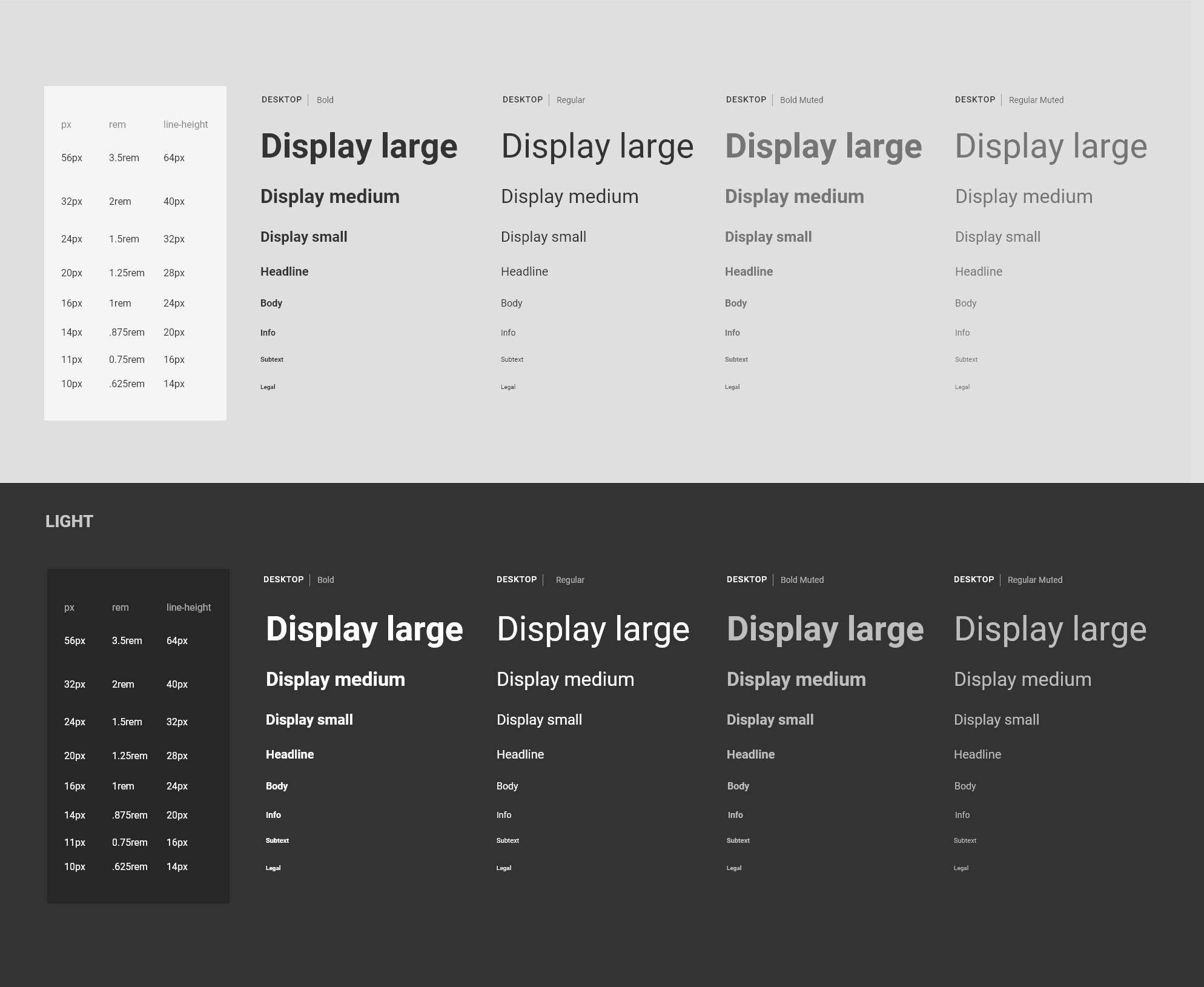The width and height of the screenshot is (1204, 987).
Task: Click the LIGHT section heading
Action: (x=69, y=522)
